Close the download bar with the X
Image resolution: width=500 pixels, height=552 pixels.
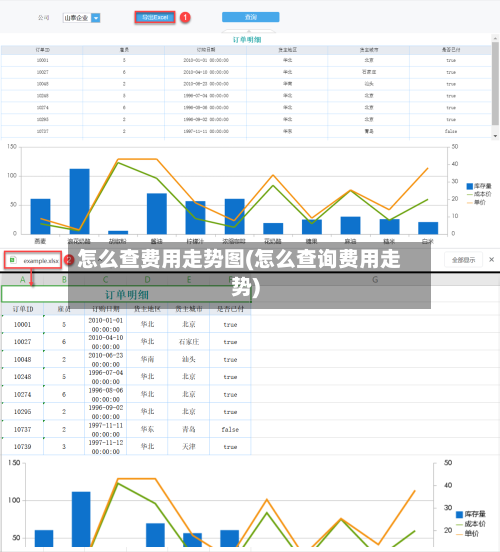click(x=492, y=259)
